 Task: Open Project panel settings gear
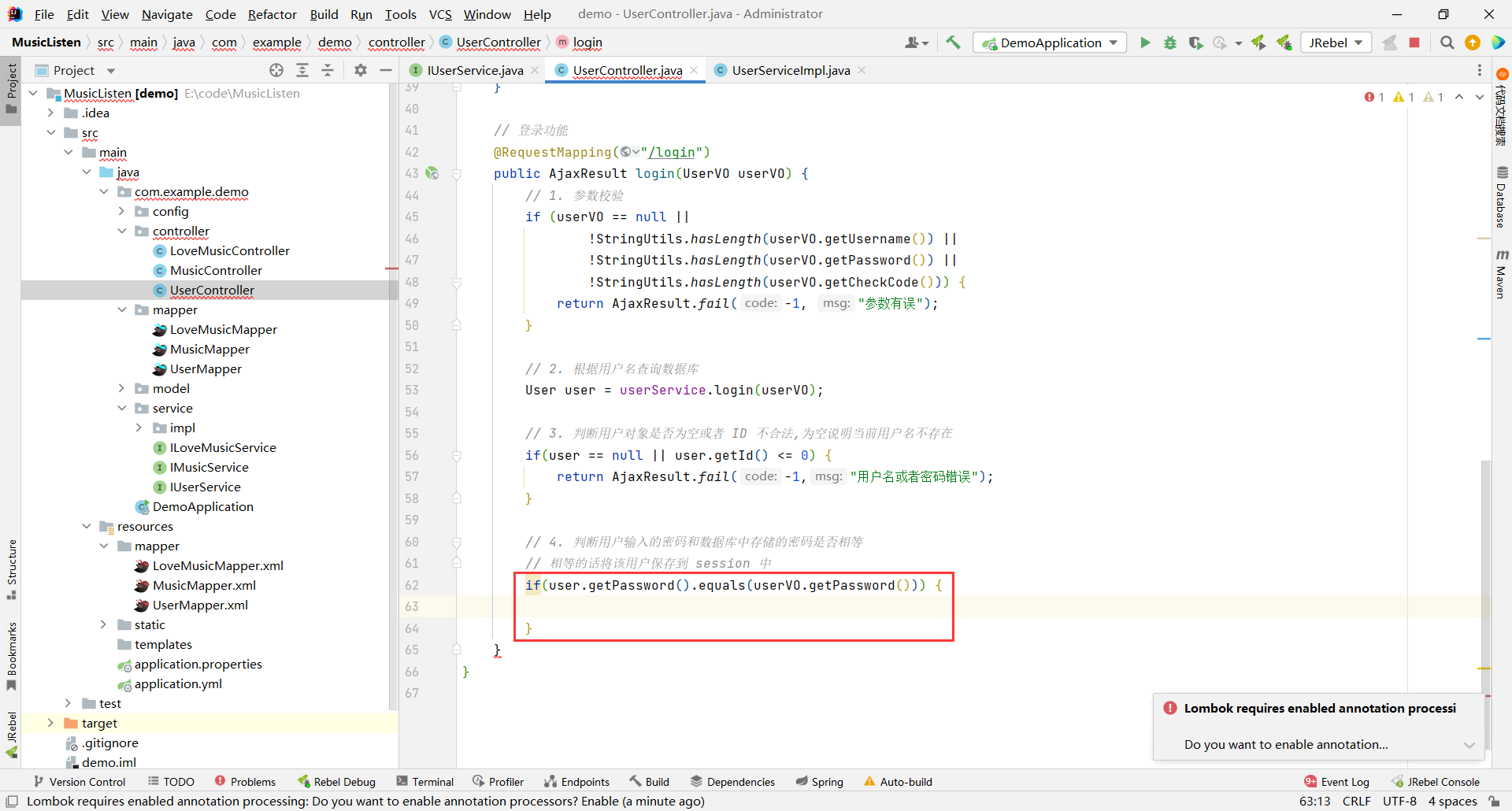pyautogui.click(x=361, y=70)
